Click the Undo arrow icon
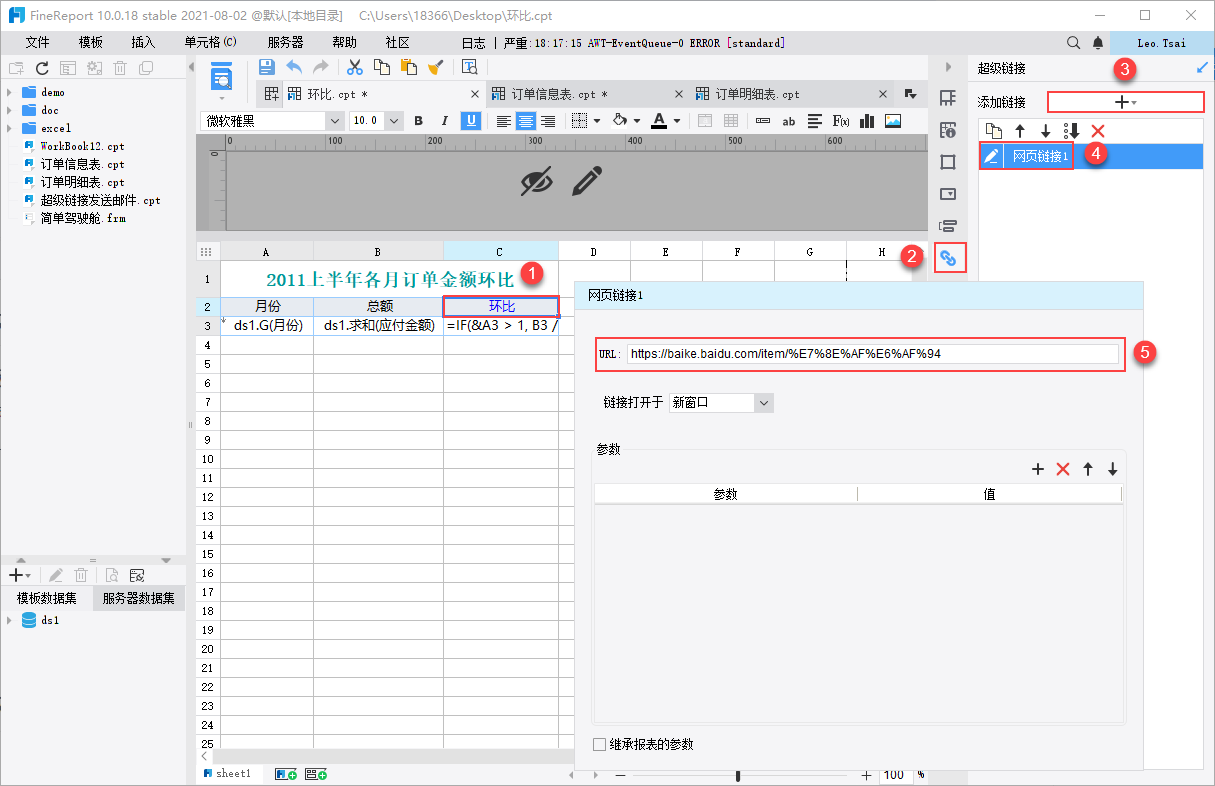This screenshot has width=1215, height=786. [x=294, y=67]
